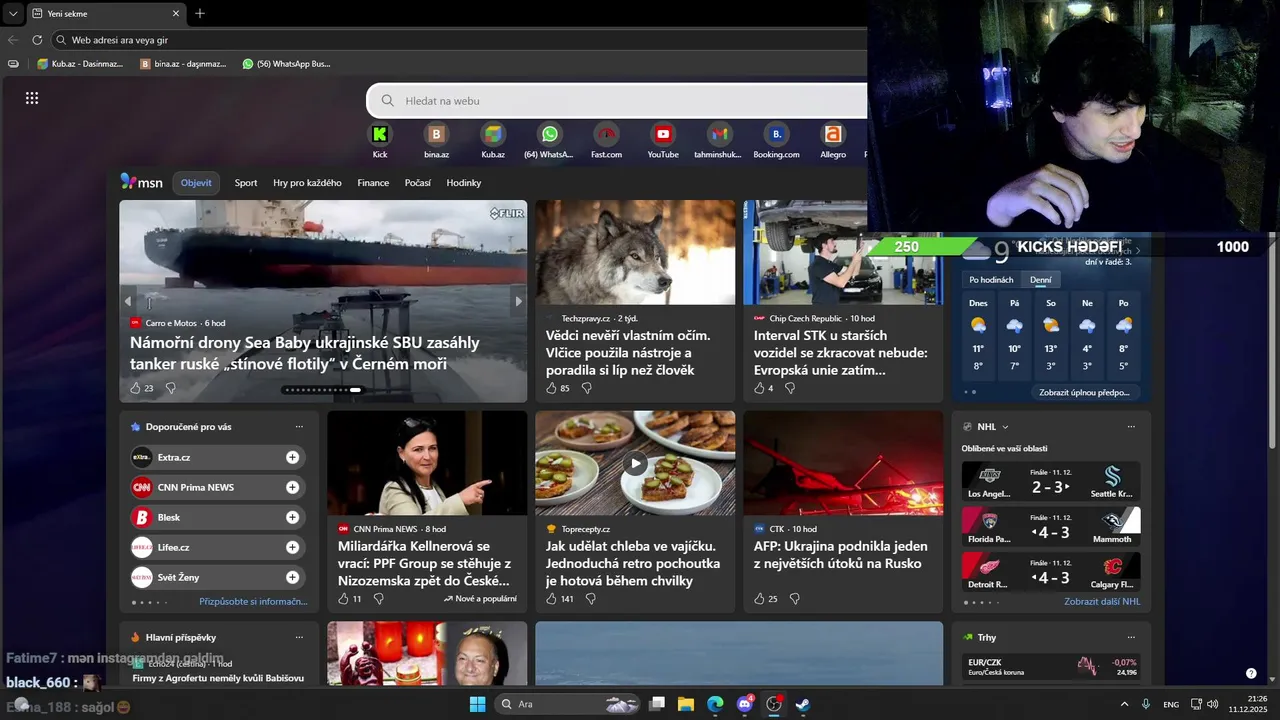Reload the page with the refresh icon

[37, 40]
